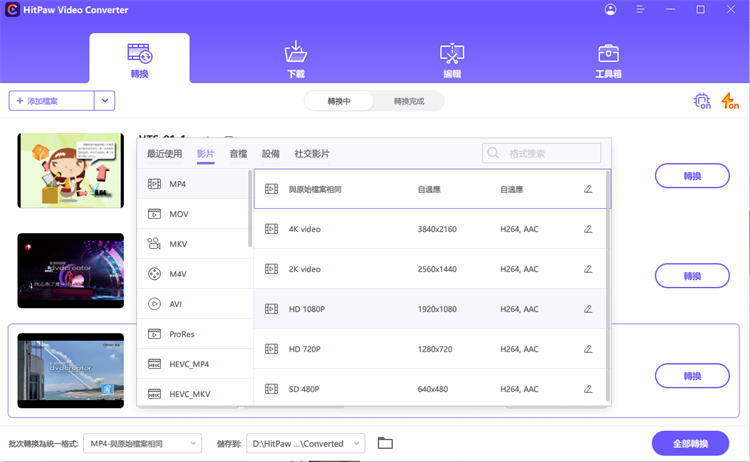The height and width of the screenshot is (462, 750).
Task: Open the concert stage video thumbnail
Action: (x=71, y=271)
